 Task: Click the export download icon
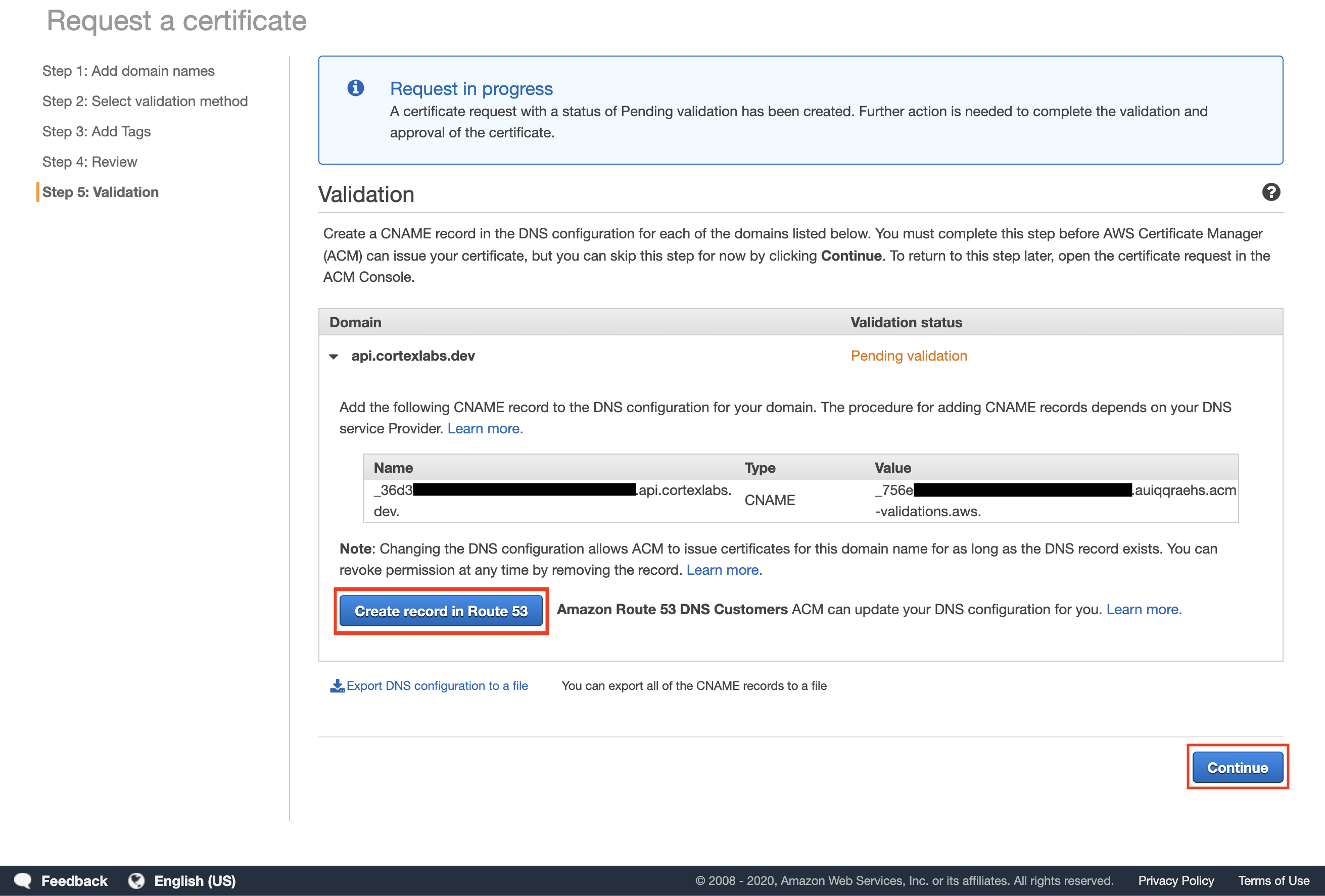tap(337, 686)
